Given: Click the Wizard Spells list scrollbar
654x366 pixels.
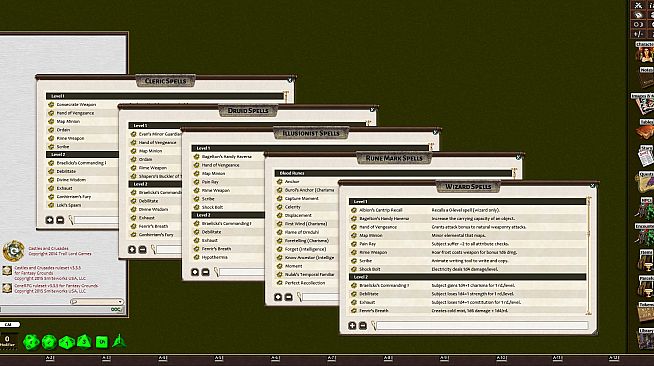Looking at the screenshot, I should (x=589, y=256).
